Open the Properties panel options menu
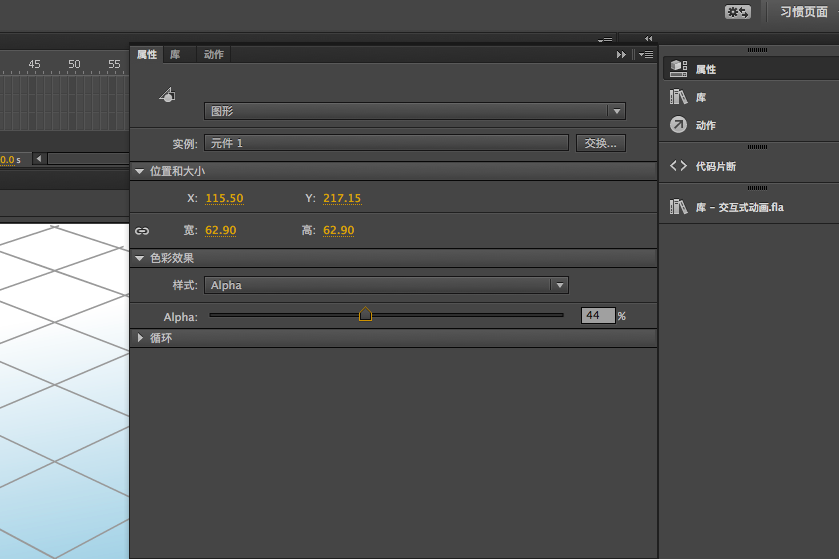Screen dimensions: 839x559 646,55
